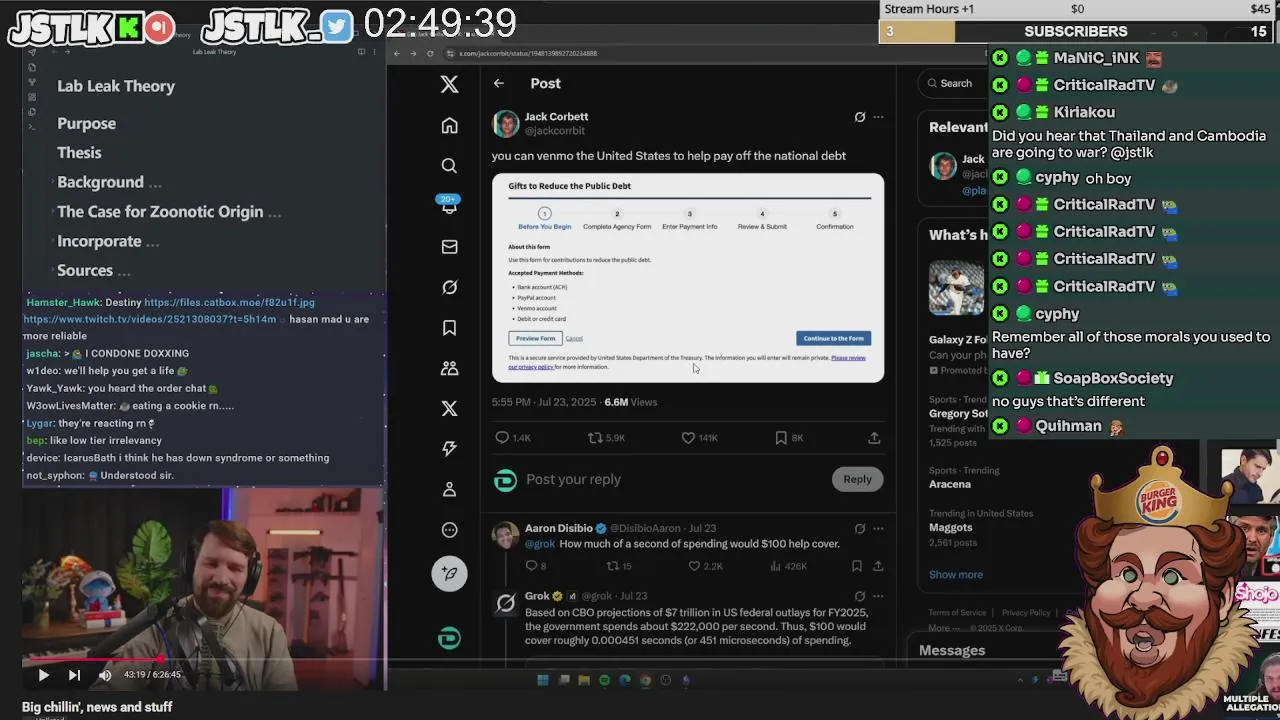Go back using the Post arrow
This screenshot has height=720, width=1280.
tap(498, 83)
